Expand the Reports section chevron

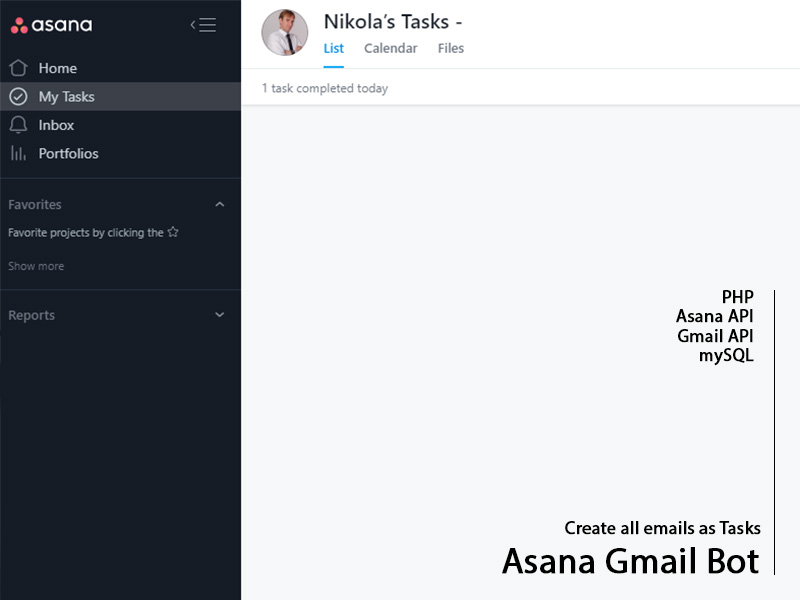220,315
